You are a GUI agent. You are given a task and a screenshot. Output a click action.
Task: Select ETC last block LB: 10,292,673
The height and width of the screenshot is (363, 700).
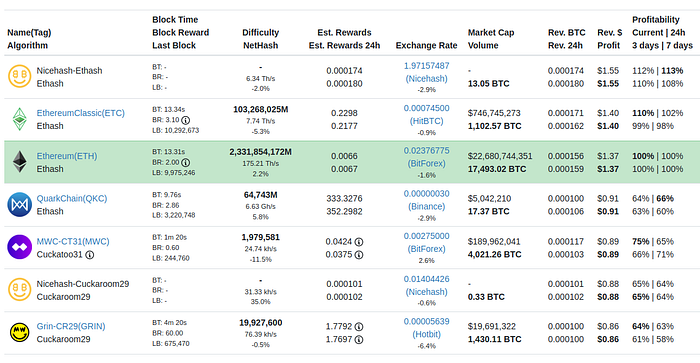(175, 130)
